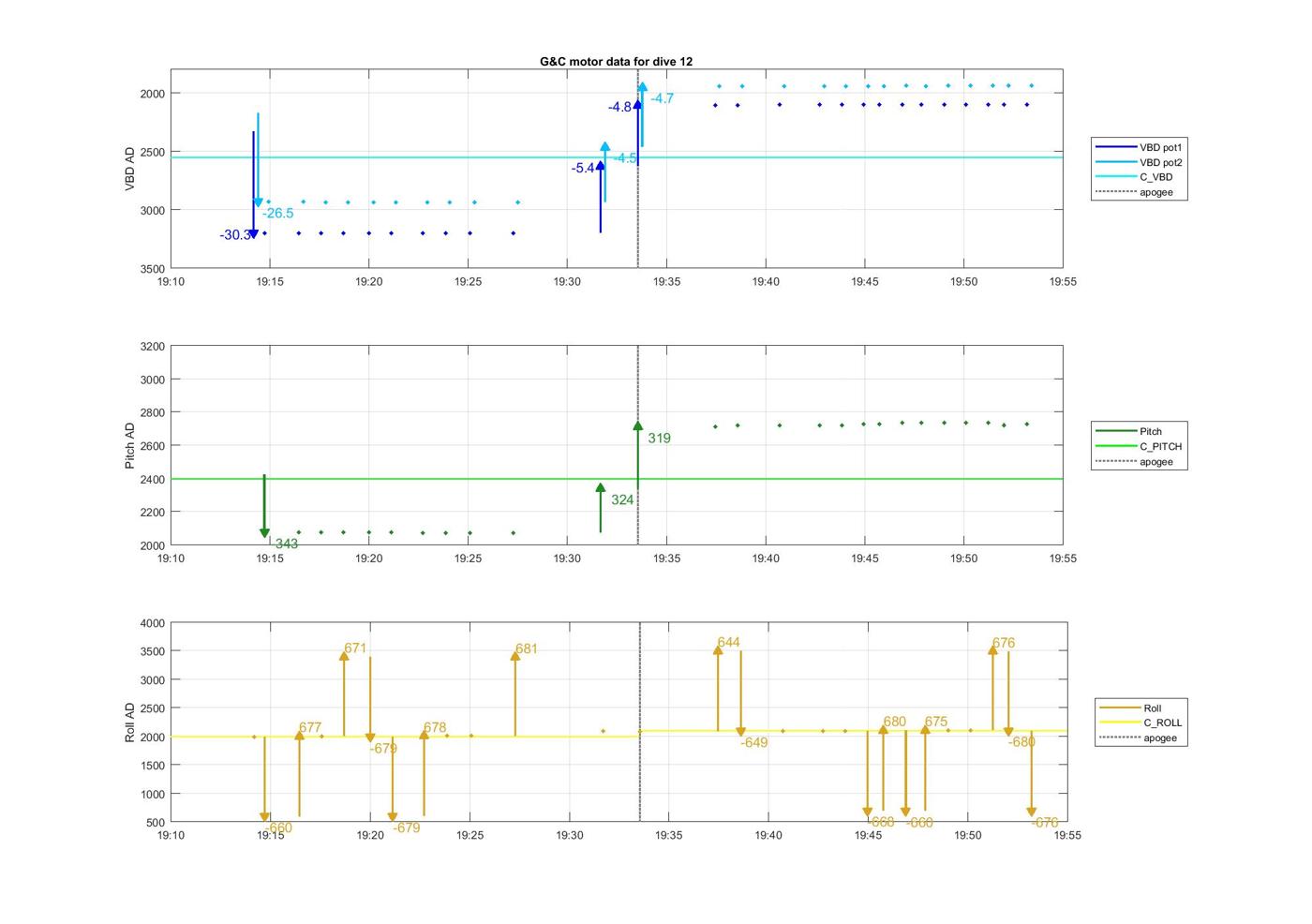Click the "675" roll data label
The image size is (1312, 924).
[x=936, y=723]
